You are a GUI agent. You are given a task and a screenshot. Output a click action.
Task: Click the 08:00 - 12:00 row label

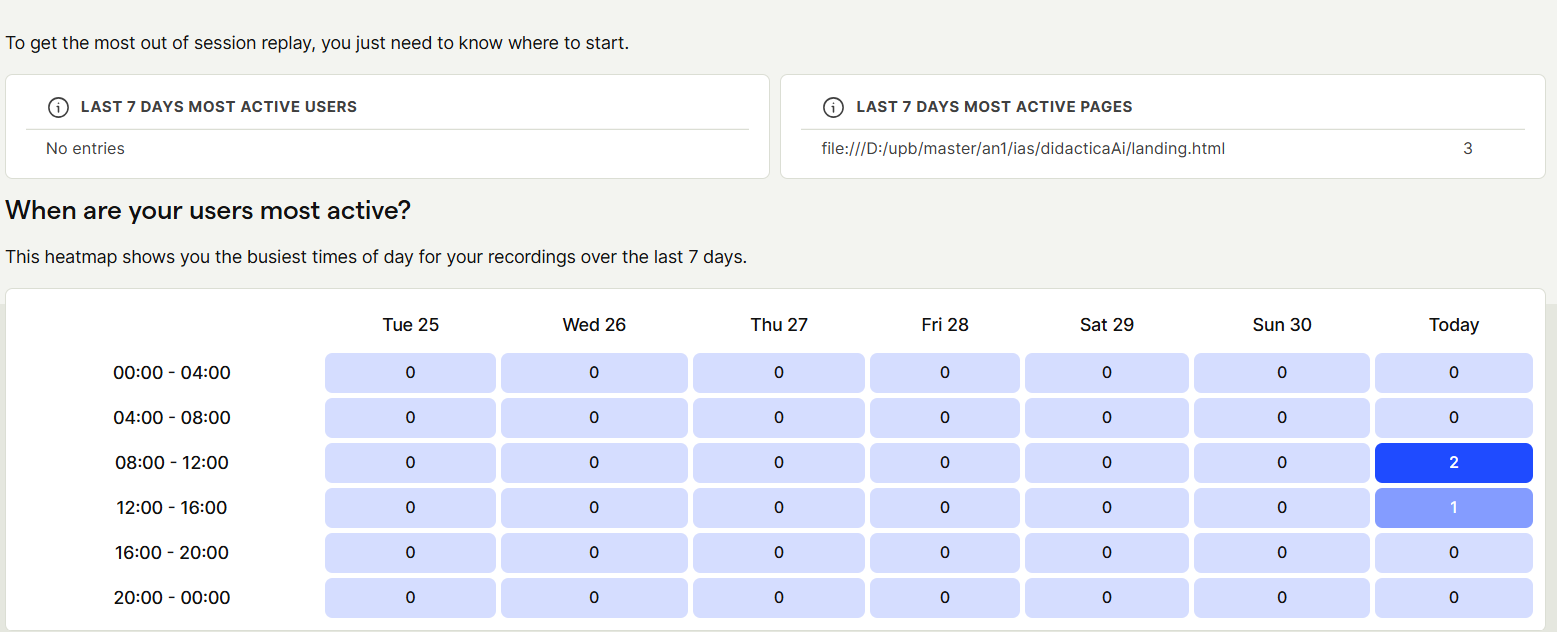(172, 463)
